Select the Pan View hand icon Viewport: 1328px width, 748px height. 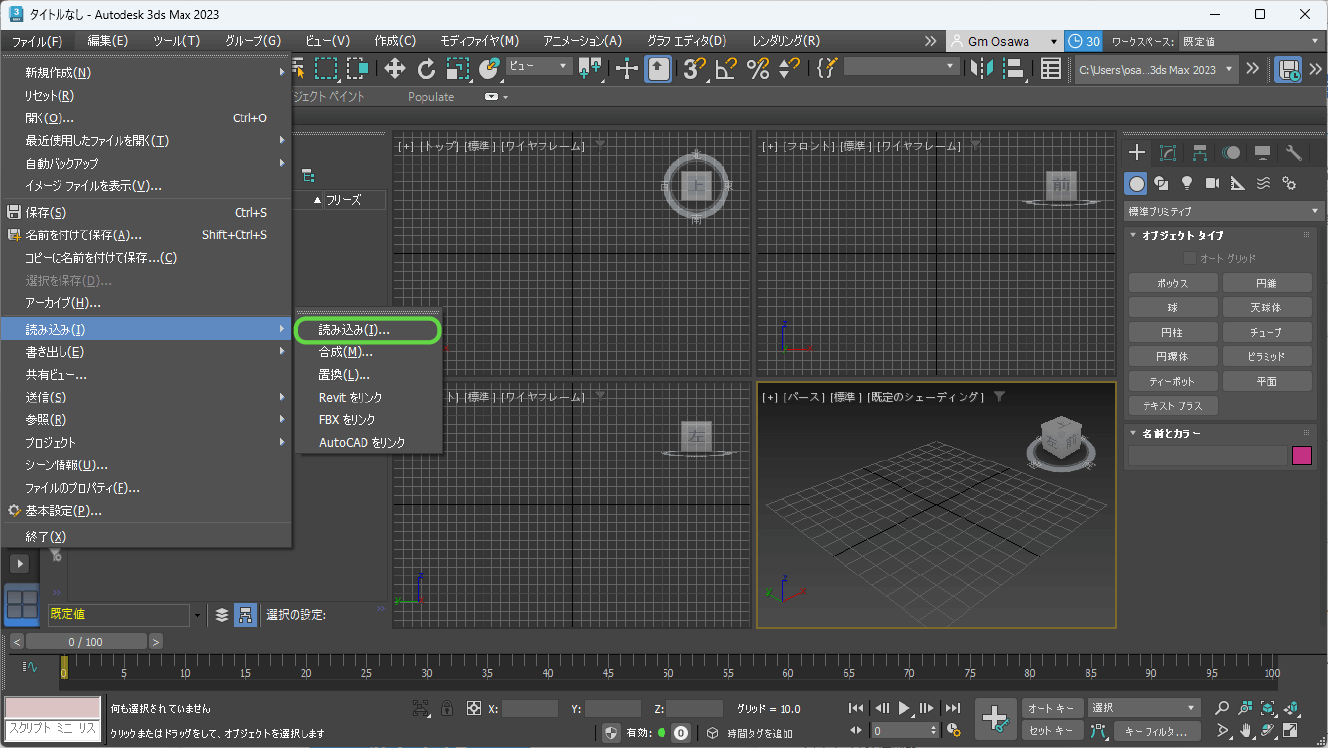coord(1245,729)
